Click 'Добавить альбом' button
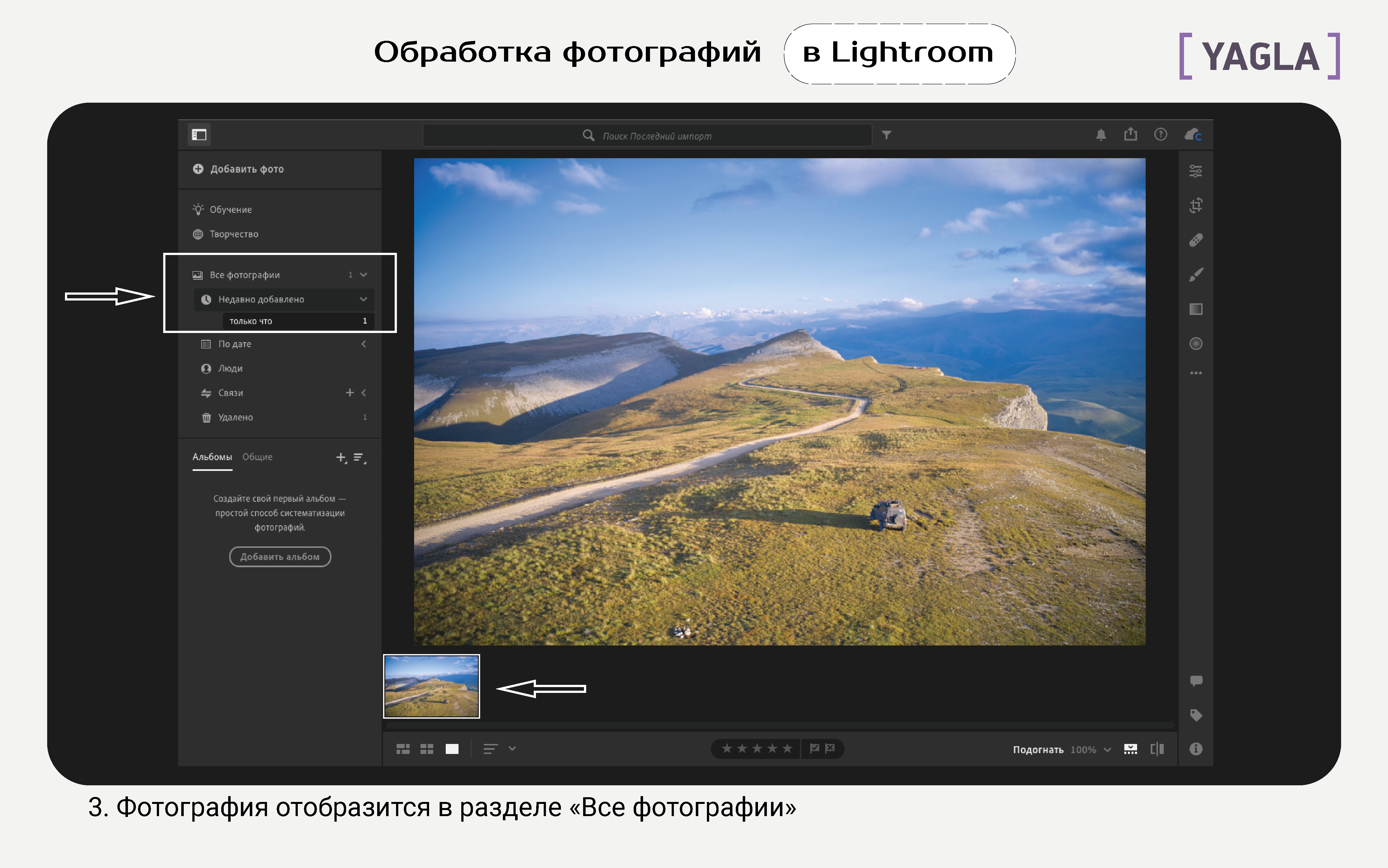Image resolution: width=1388 pixels, height=868 pixels. [279, 557]
